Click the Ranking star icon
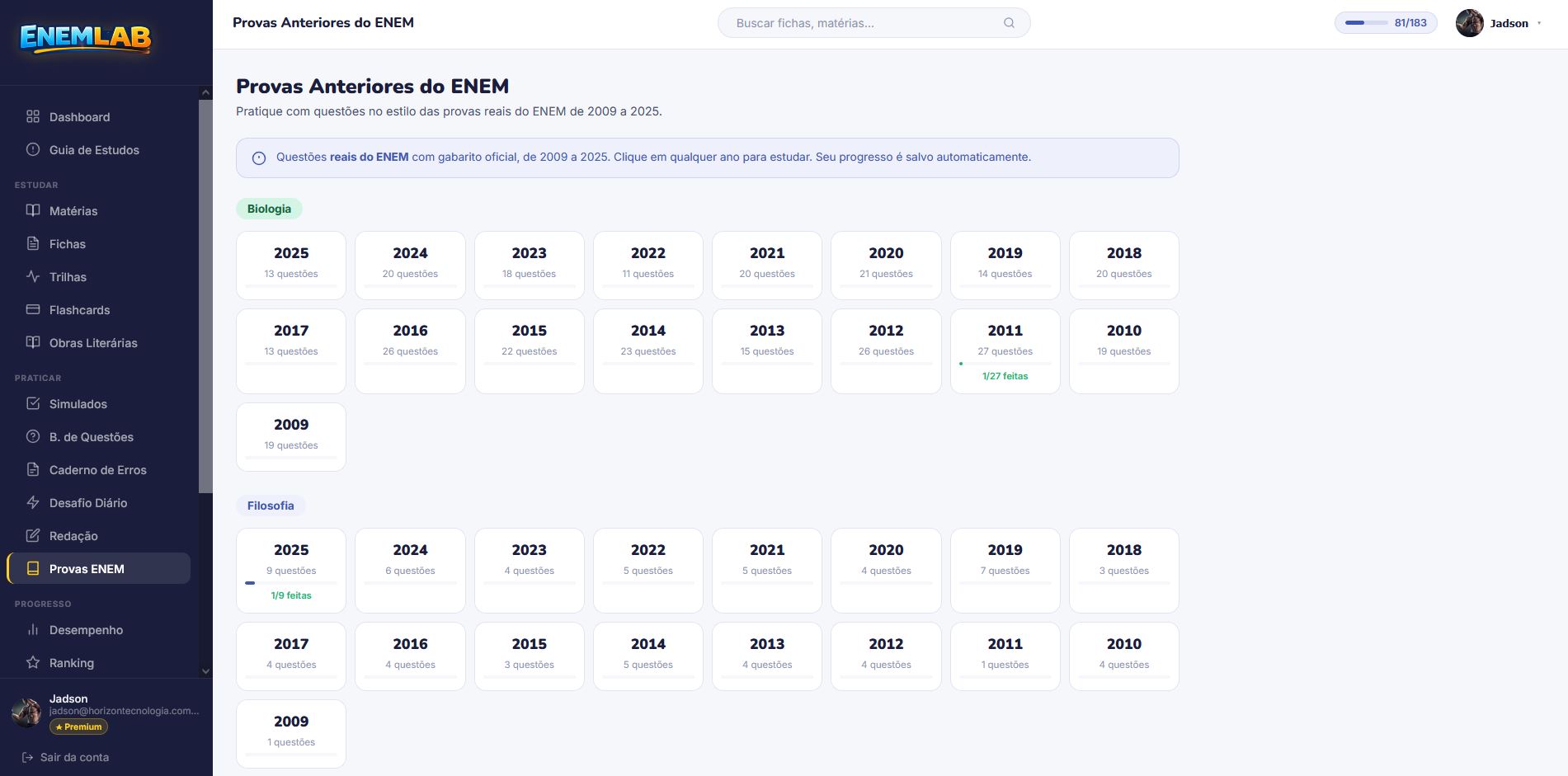Image resolution: width=1568 pixels, height=776 pixels. pyautogui.click(x=33, y=662)
